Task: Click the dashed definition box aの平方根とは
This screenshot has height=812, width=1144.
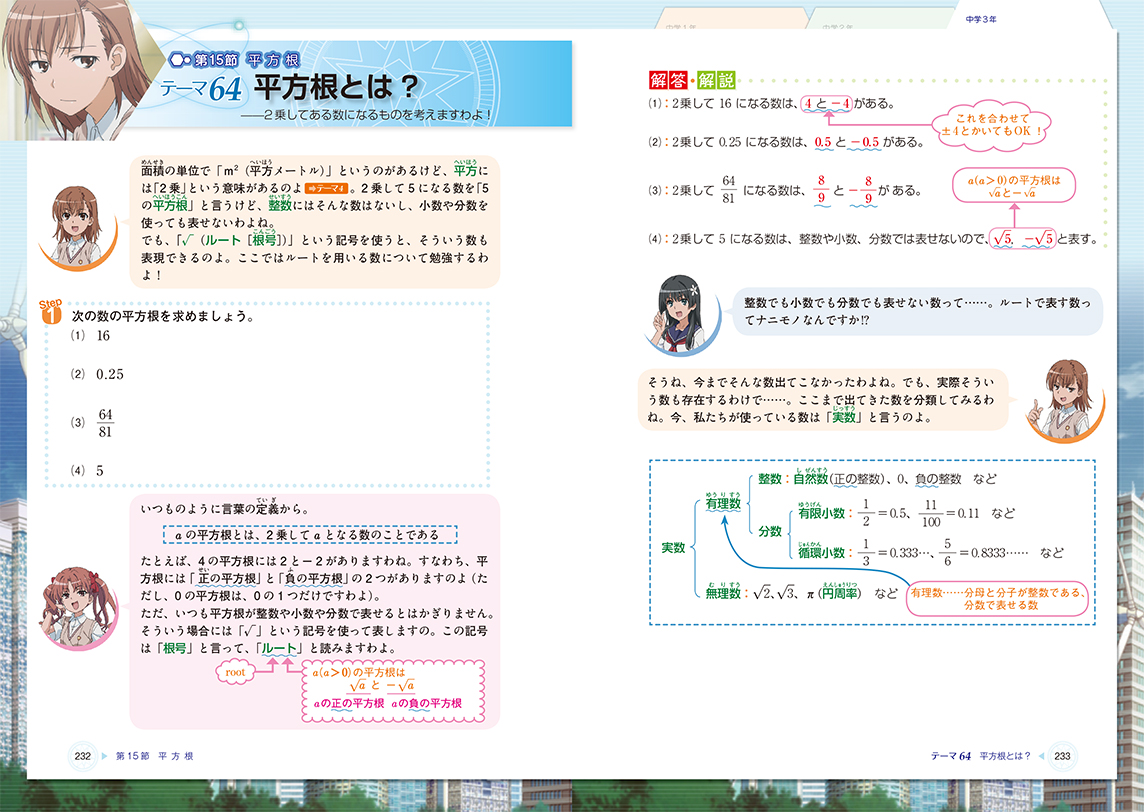Action: pos(310,535)
